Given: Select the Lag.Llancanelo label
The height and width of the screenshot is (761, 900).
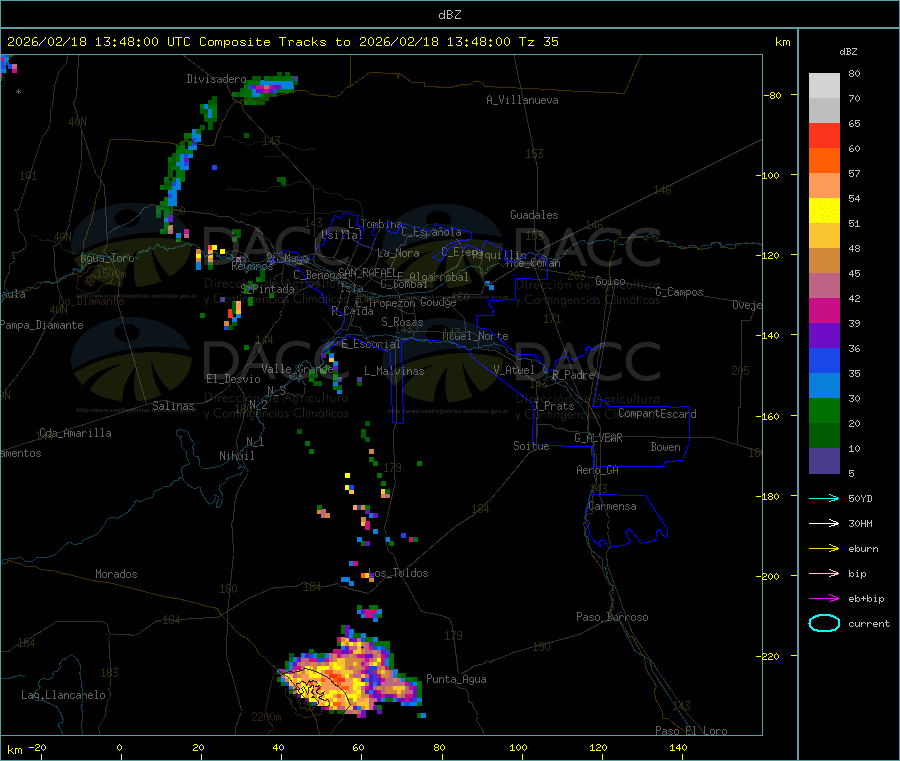Looking at the screenshot, I should tap(64, 695).
